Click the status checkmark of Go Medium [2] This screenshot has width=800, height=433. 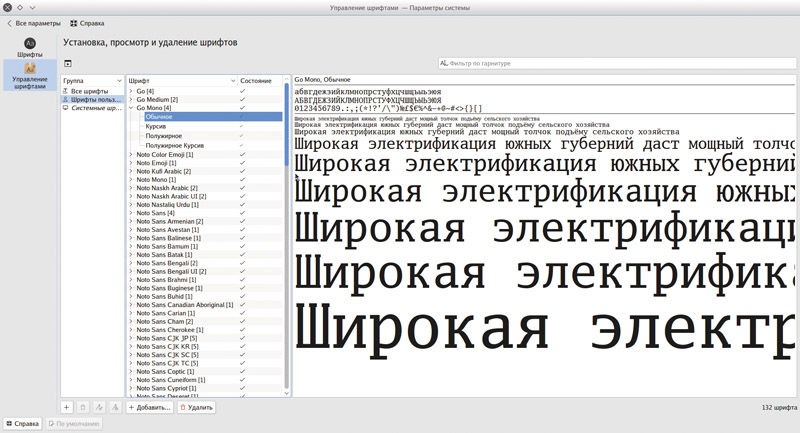(242, 99)
